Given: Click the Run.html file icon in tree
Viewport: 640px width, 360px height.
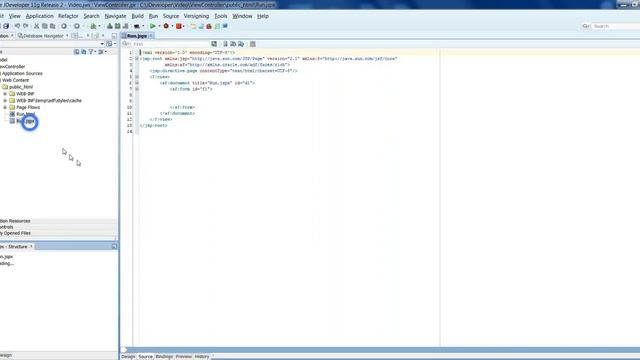Looking at the screenshot, I should 12,114.
